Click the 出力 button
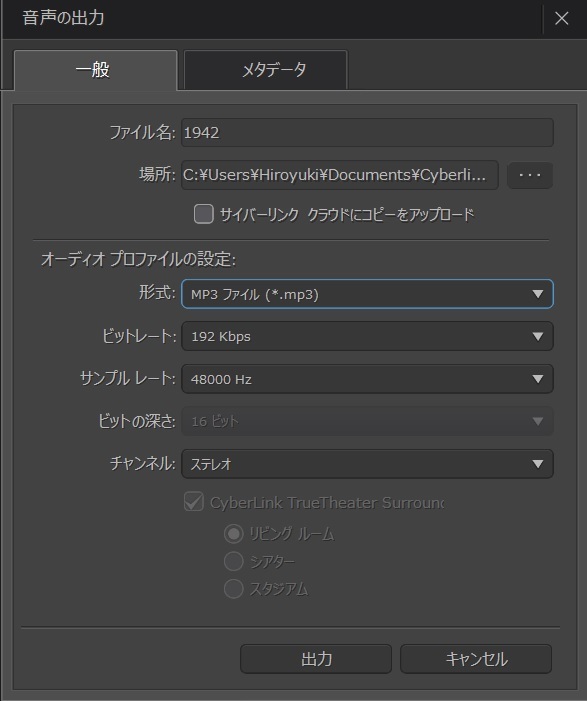 [316, 659]
